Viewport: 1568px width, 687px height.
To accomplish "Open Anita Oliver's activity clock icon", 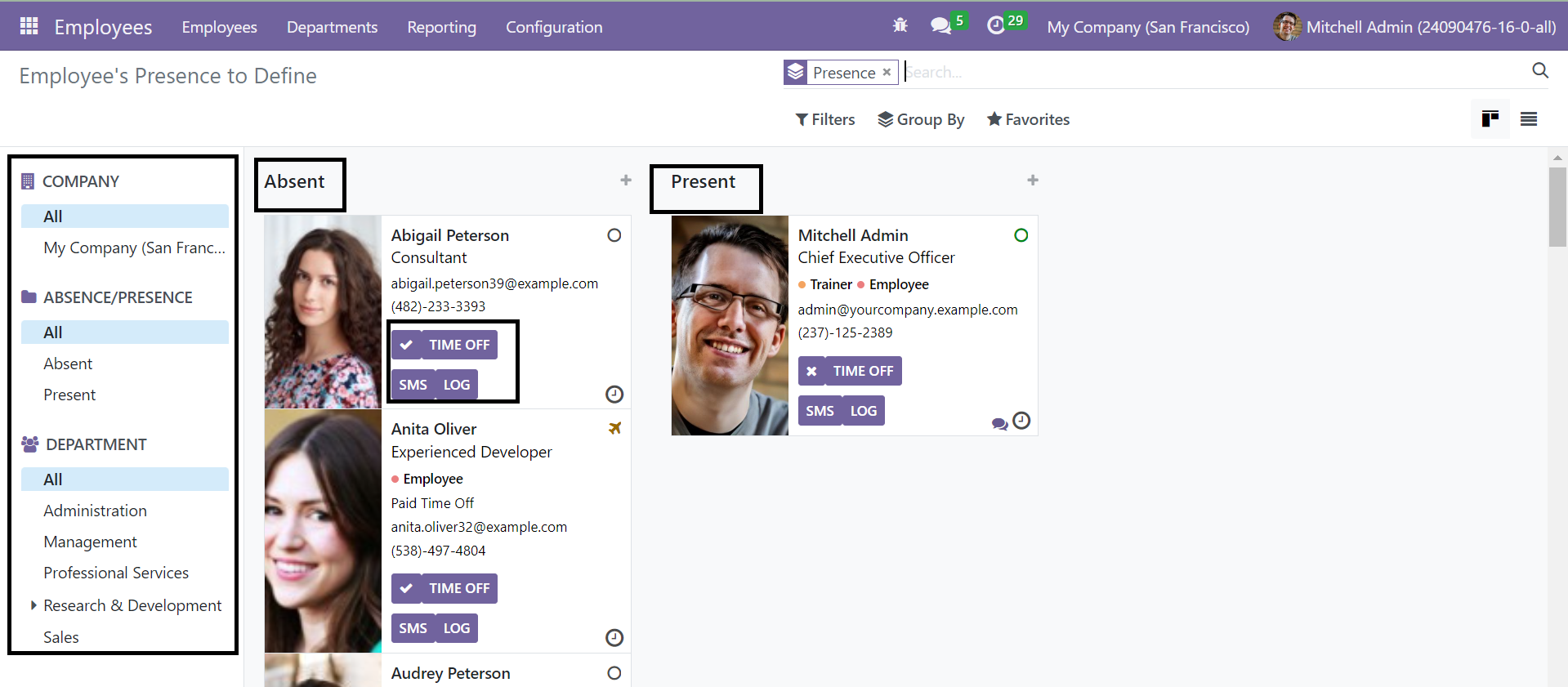I will 614,638.
